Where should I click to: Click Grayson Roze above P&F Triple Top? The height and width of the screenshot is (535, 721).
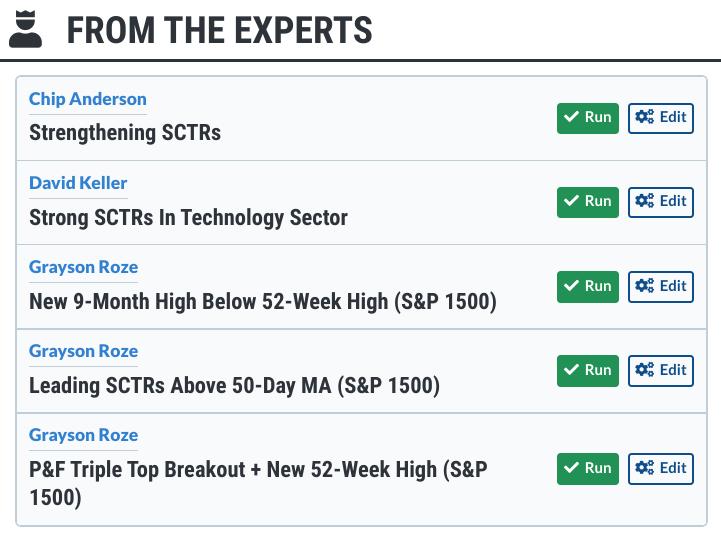(84, 435)
